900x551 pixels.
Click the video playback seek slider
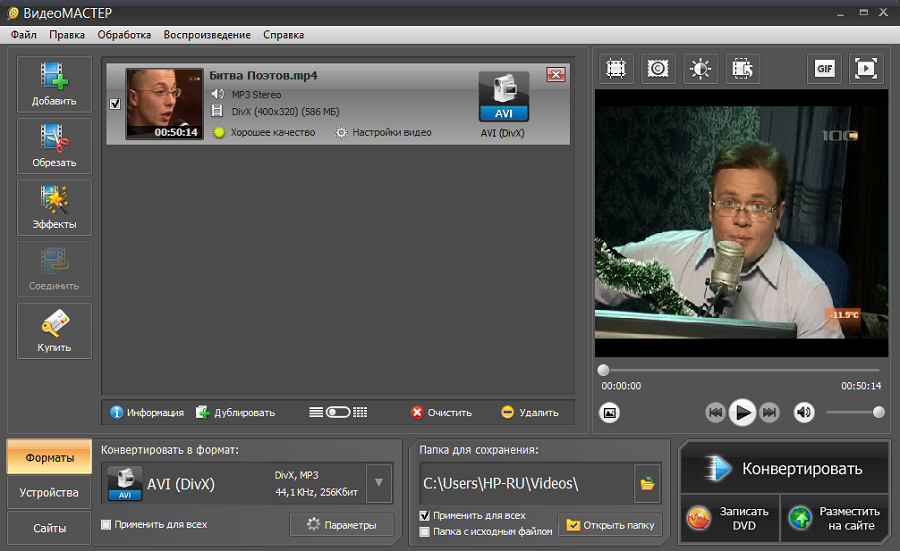(740, 370)
